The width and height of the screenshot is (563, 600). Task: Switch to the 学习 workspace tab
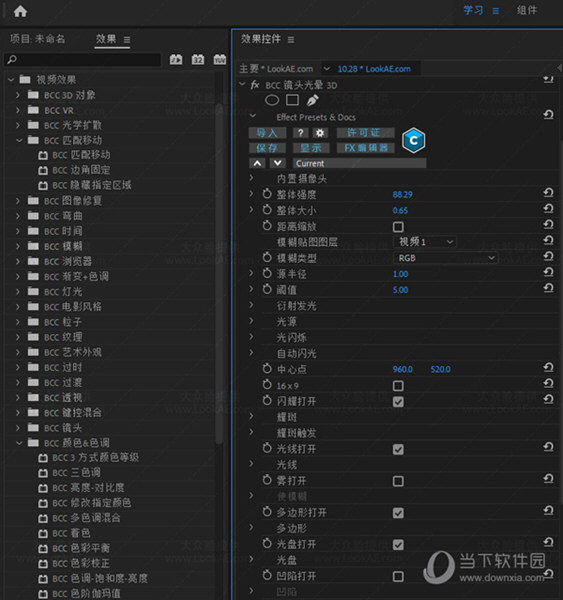point(473,10)
